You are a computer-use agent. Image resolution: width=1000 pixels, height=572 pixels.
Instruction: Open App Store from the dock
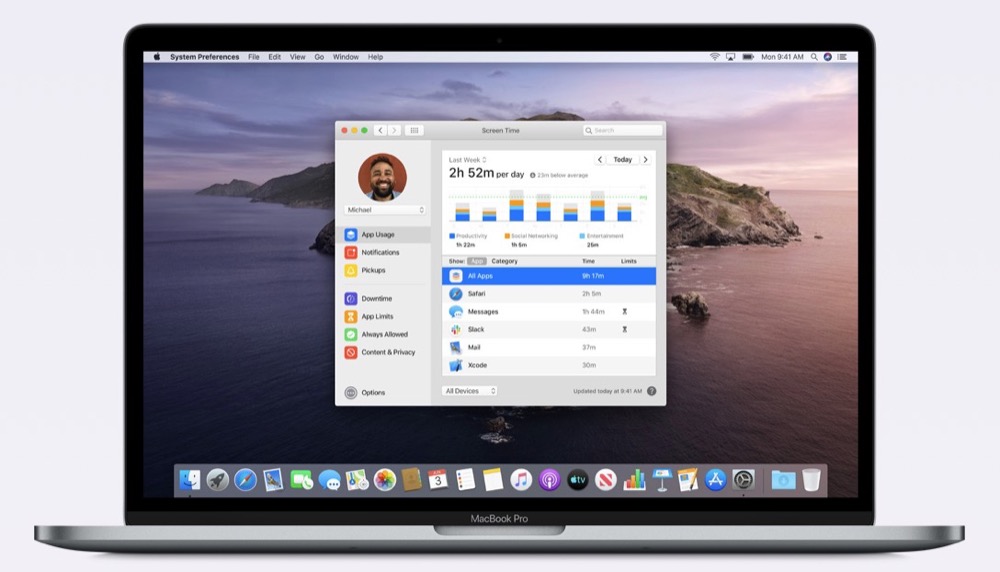716,480
